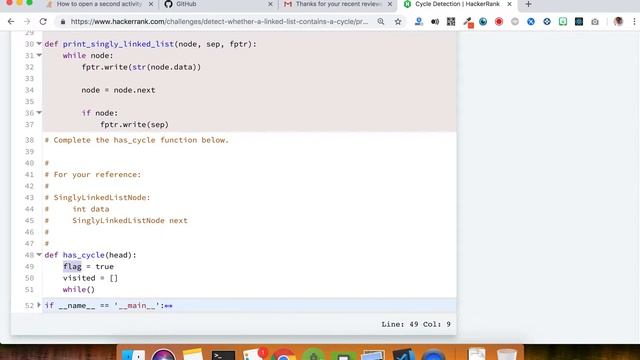Expand the folded main block at line 52
The image size is (640, 360).
(39, 305)
